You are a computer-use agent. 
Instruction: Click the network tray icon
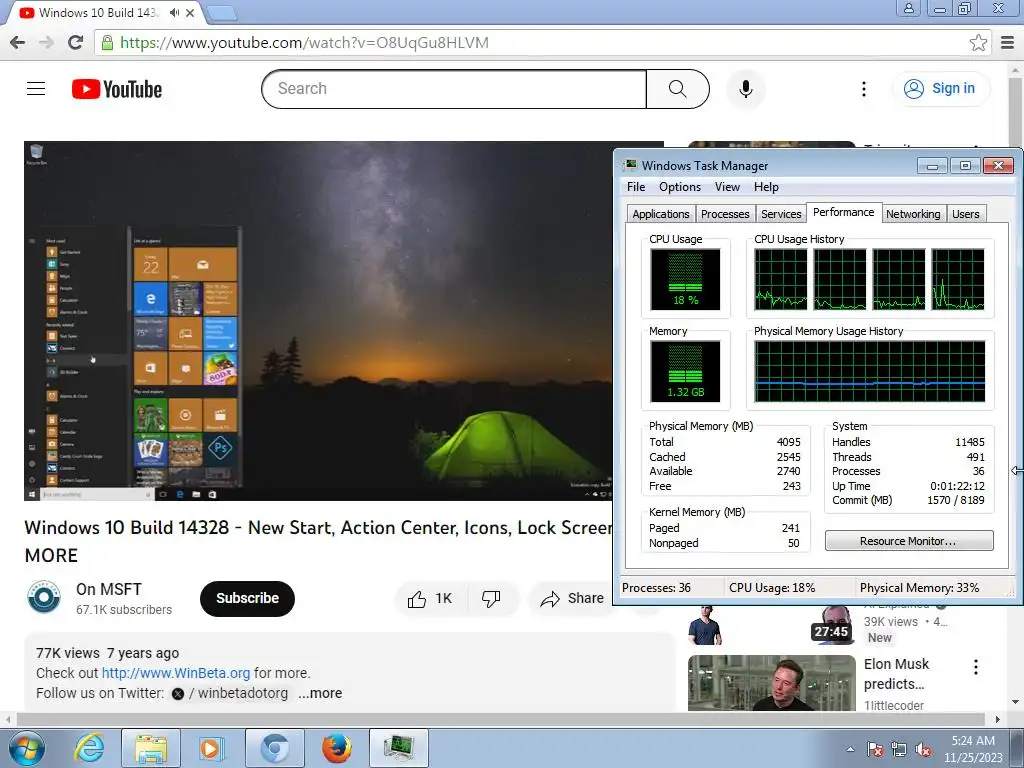pos(899,750)
